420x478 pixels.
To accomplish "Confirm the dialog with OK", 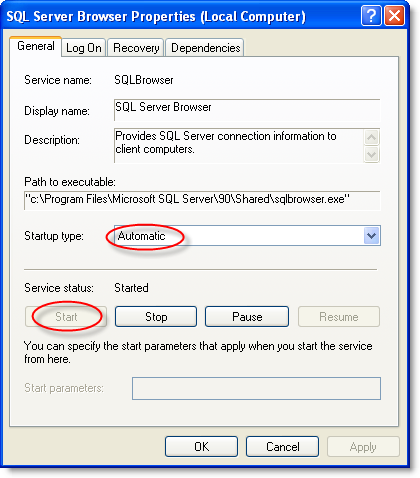I will point(201,447).
